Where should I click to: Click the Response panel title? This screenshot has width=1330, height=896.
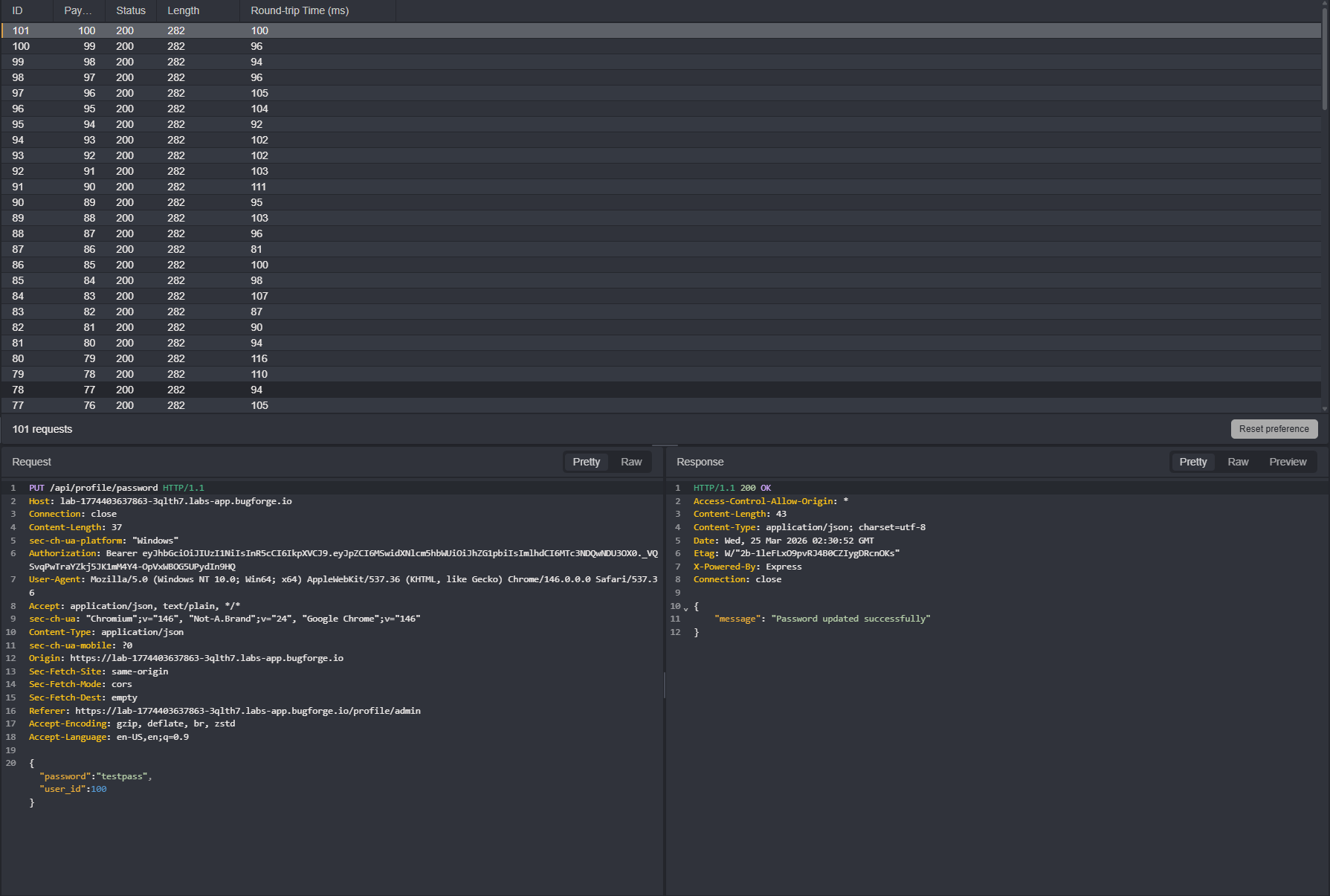point(700,462)
